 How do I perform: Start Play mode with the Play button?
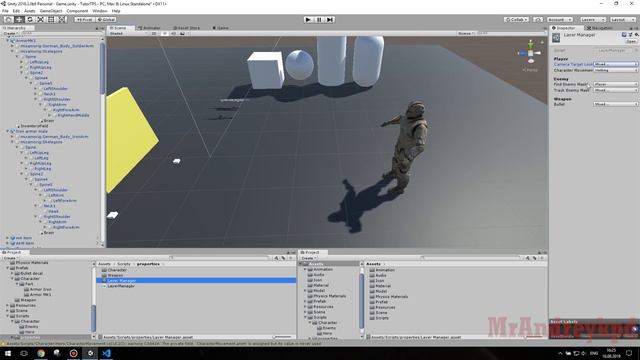pos(308,20)
